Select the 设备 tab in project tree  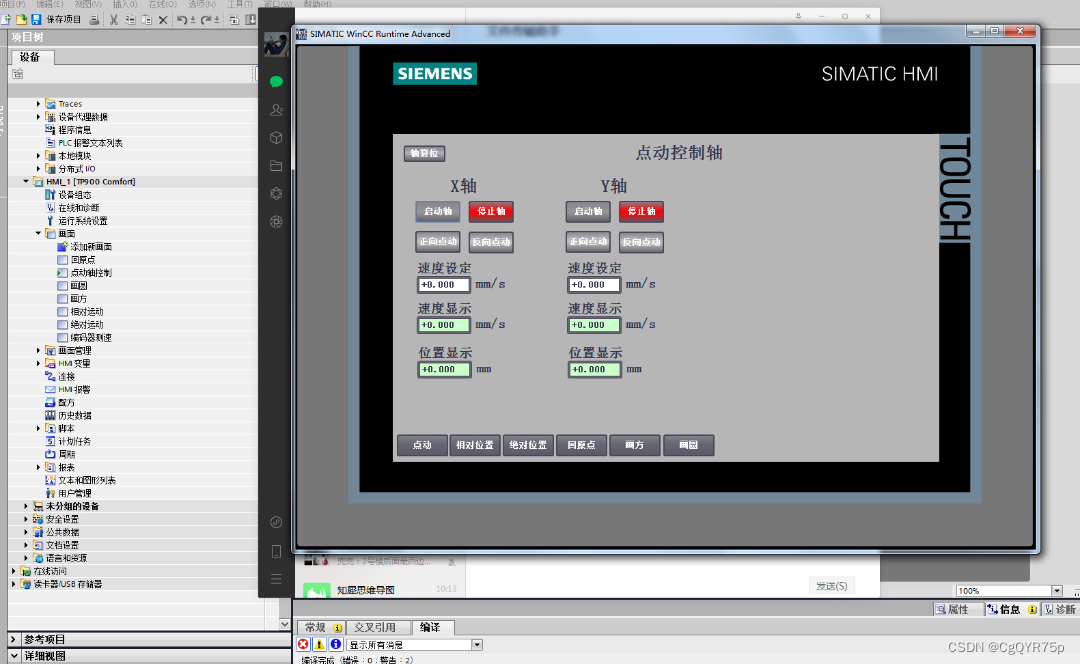(x=30, y=57)
